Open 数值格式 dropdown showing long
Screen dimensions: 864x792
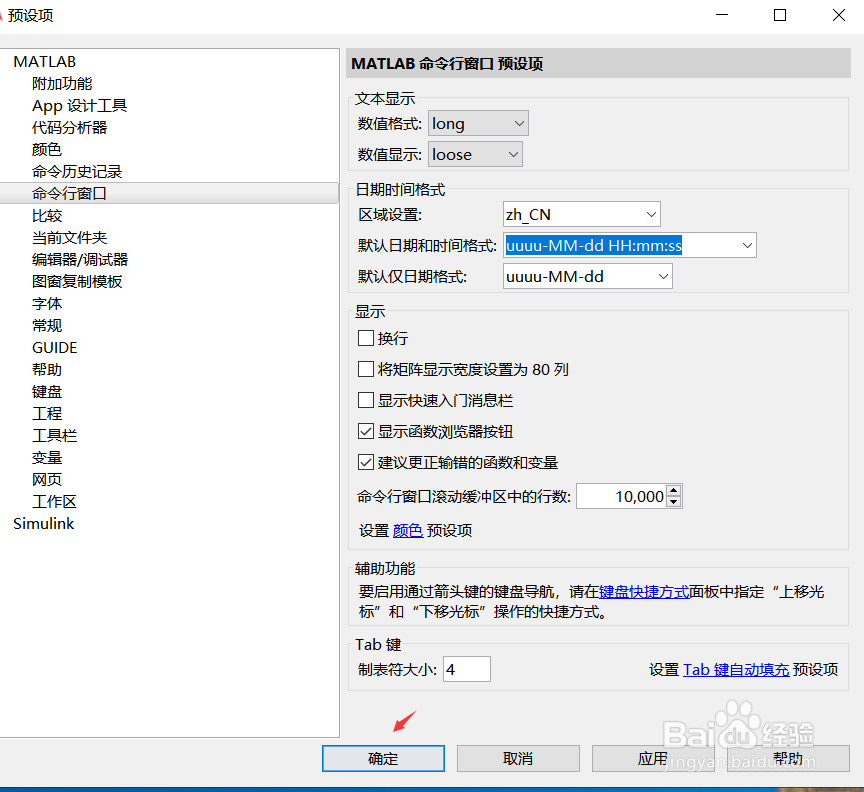tap(478, 123)
